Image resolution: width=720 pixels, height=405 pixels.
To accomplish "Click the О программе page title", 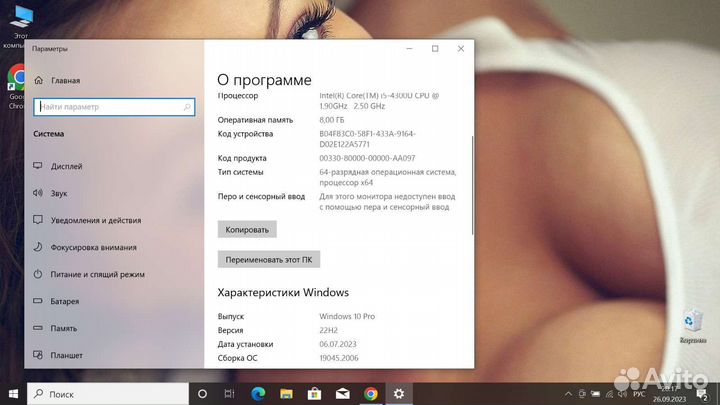I will click(x=264, y=80).
